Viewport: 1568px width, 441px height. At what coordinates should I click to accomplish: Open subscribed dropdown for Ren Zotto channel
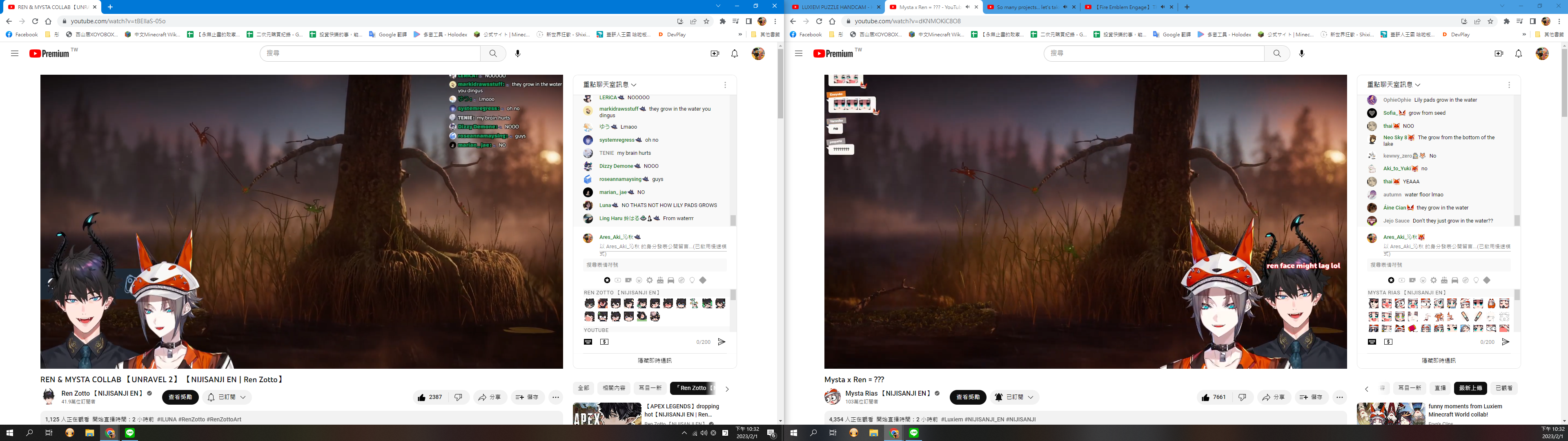[x=227, y=397]
